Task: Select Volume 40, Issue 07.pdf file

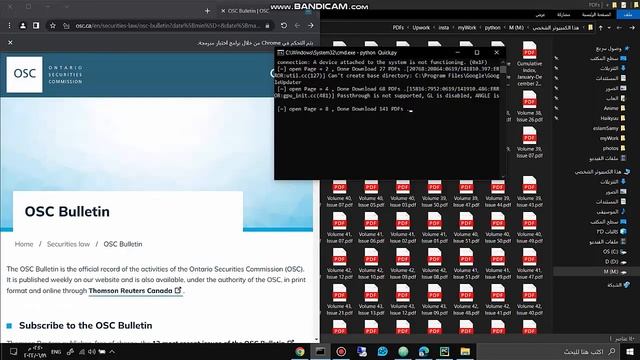Action: (x=339, y=193)
